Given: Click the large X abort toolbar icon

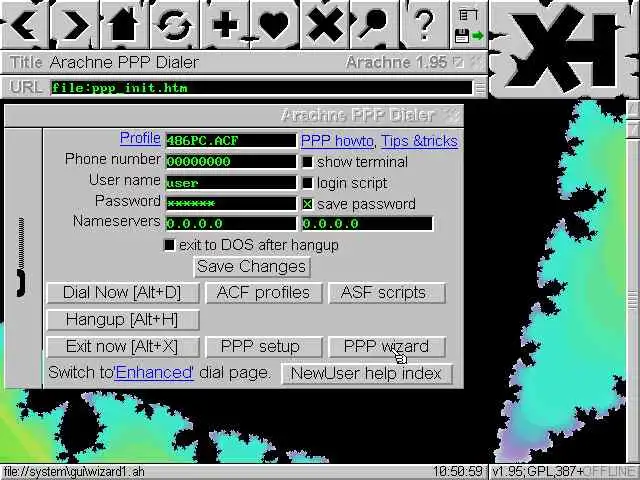Looking at the screenshot, I should click(325, 24).
